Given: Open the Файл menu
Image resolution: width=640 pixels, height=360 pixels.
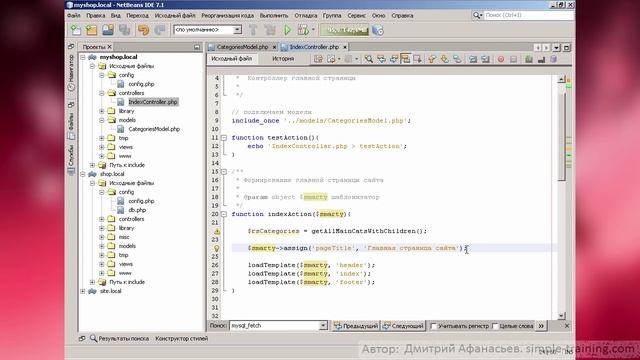Looking at the screenshot, I should coord(73,16).
